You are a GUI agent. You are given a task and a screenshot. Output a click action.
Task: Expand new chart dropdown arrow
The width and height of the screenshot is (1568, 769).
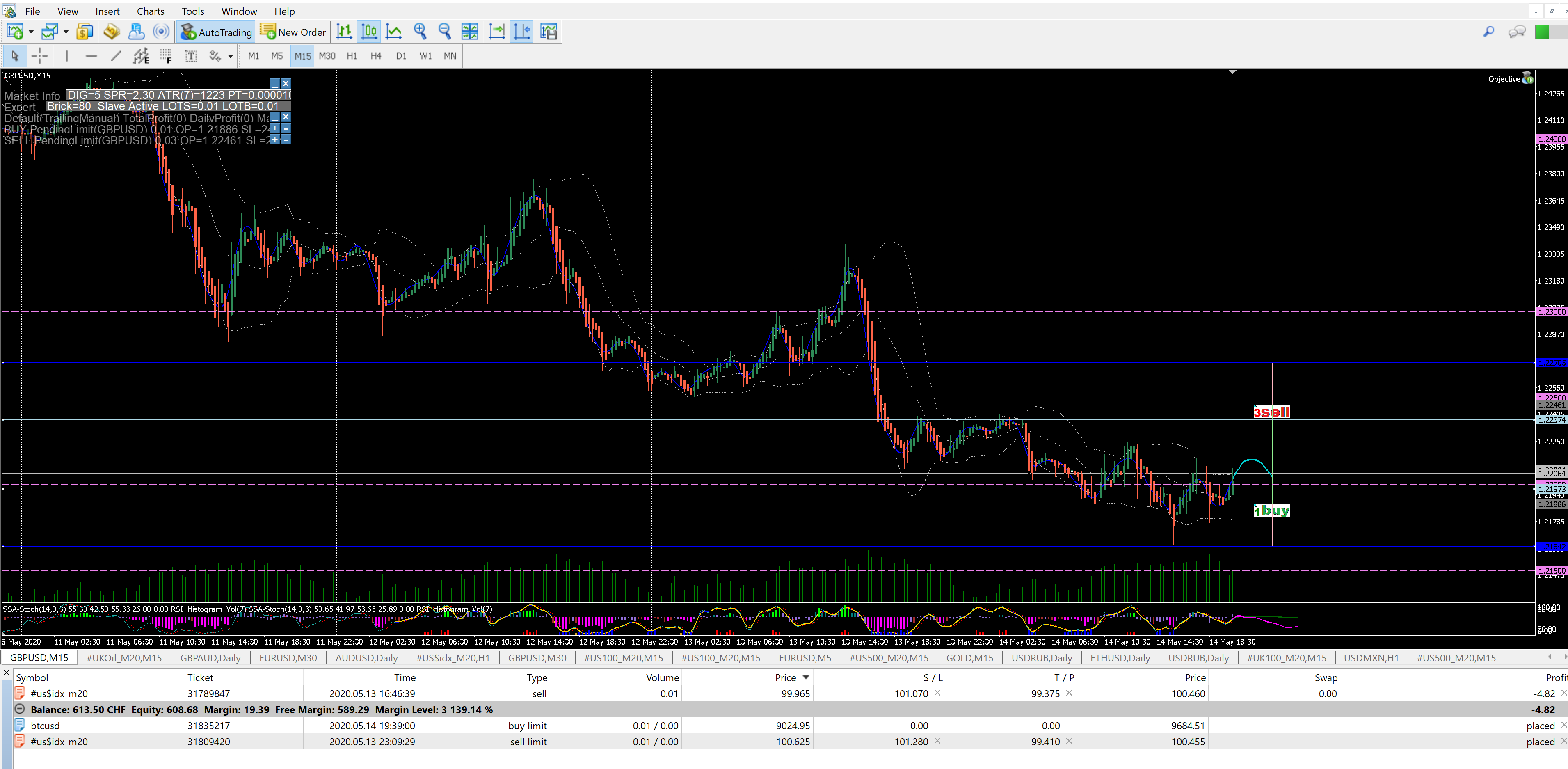point(31,32)
